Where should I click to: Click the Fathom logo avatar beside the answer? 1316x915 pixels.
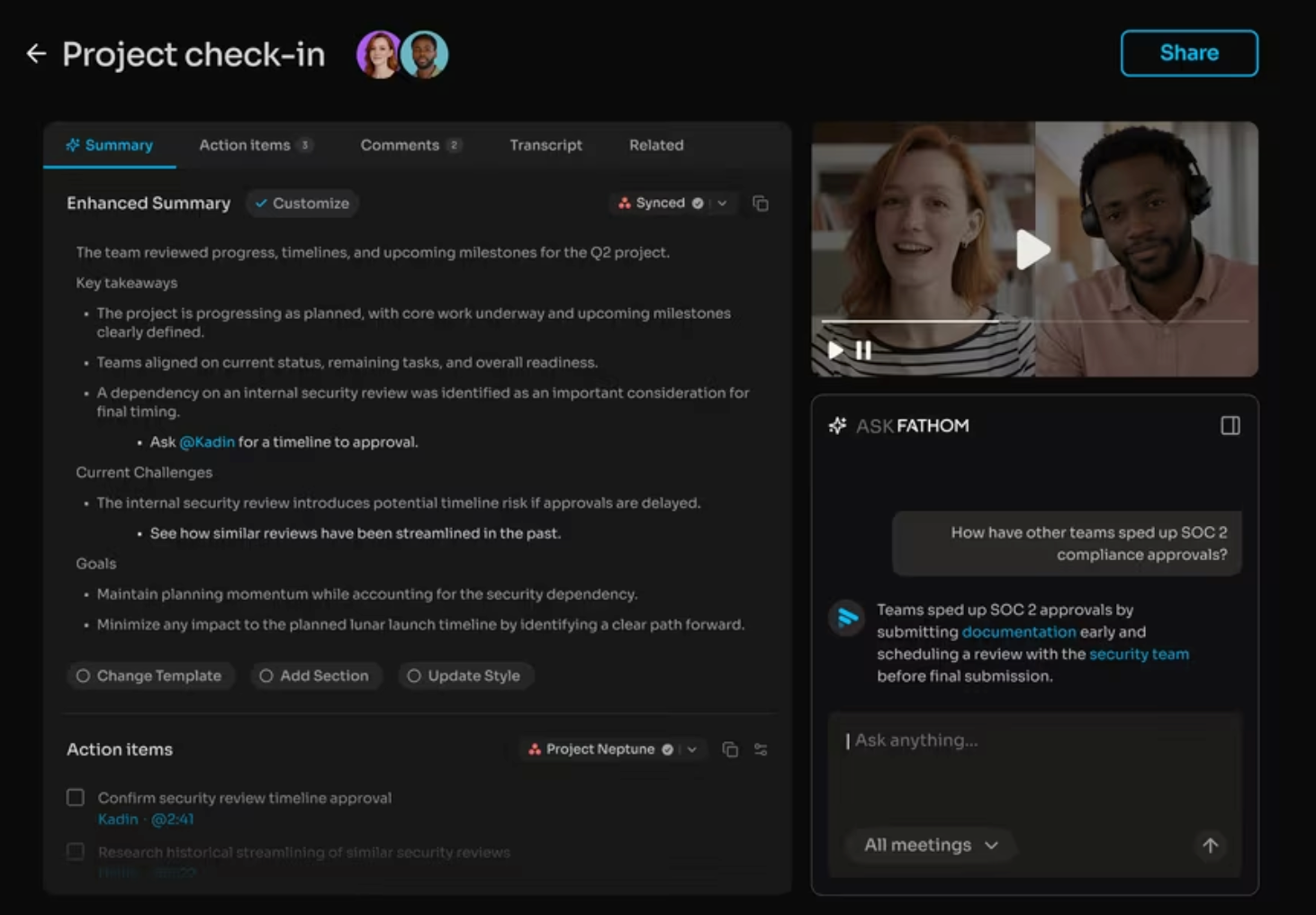tap(847, 618)
